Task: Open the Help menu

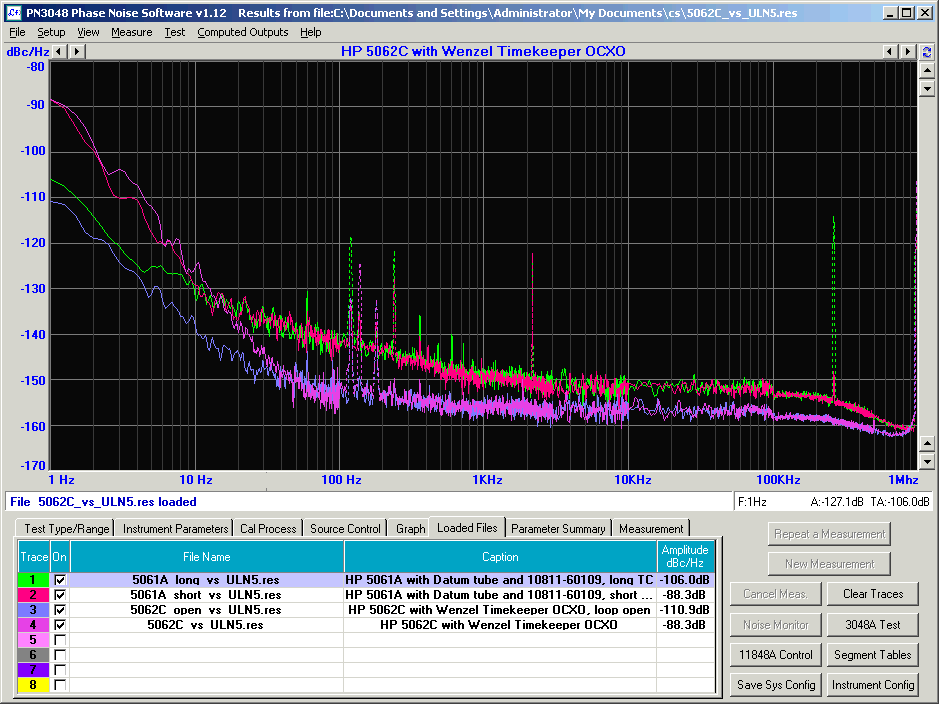Action: [311, 32]
